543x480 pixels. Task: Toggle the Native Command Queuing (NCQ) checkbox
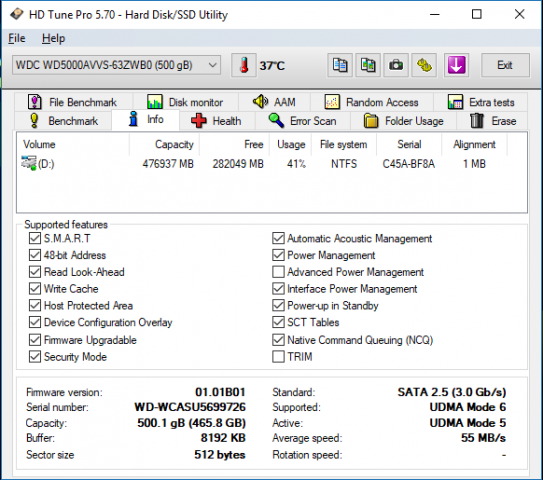pyautogui.click(x=278, y=340)
